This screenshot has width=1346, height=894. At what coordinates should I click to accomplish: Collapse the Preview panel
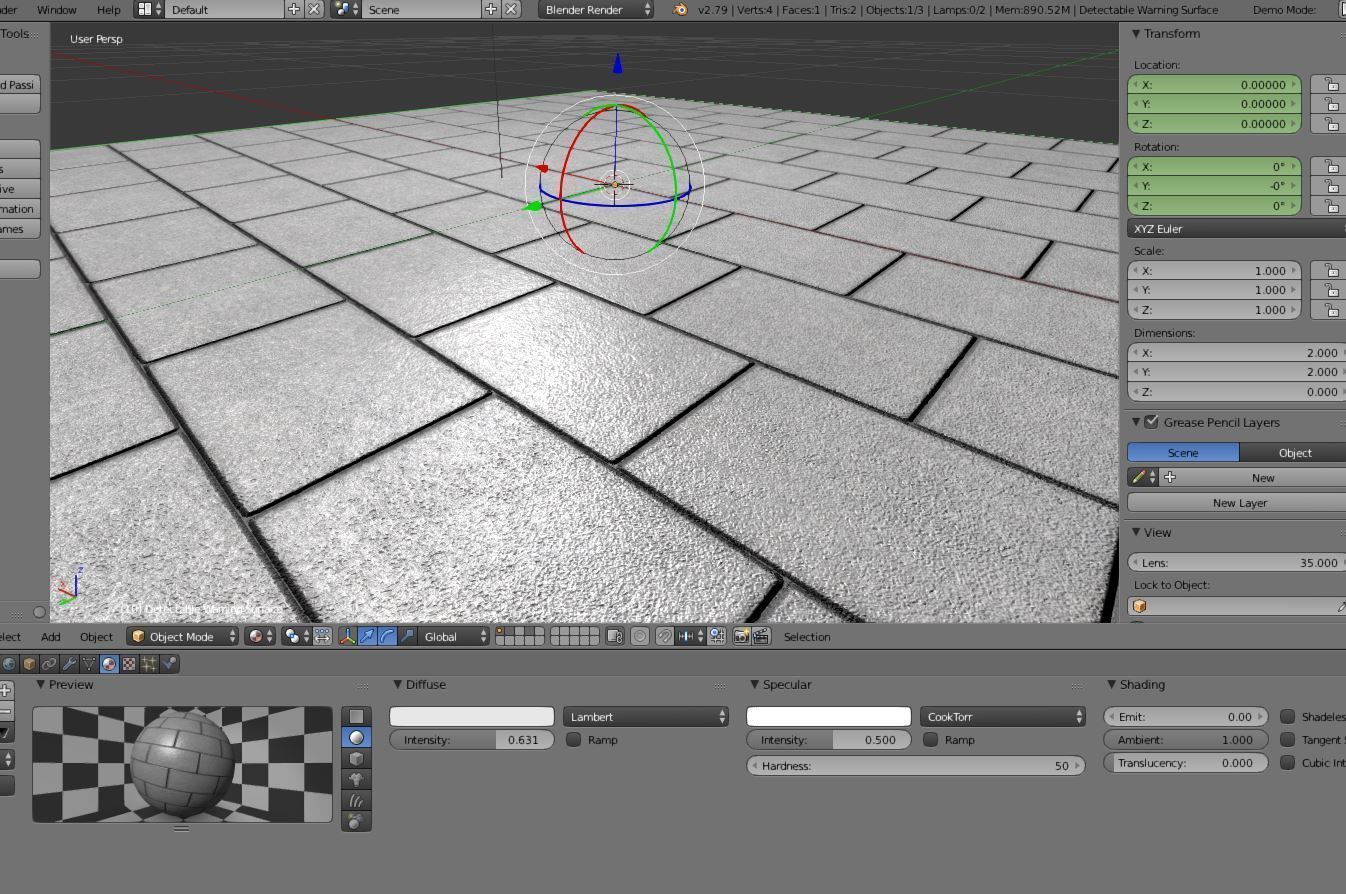pyautogui.click(x=40, y=685)
